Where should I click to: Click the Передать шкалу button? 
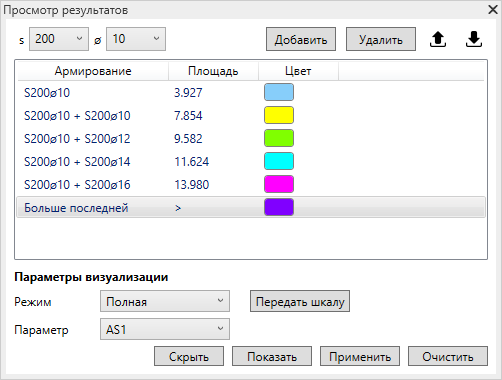300,301
